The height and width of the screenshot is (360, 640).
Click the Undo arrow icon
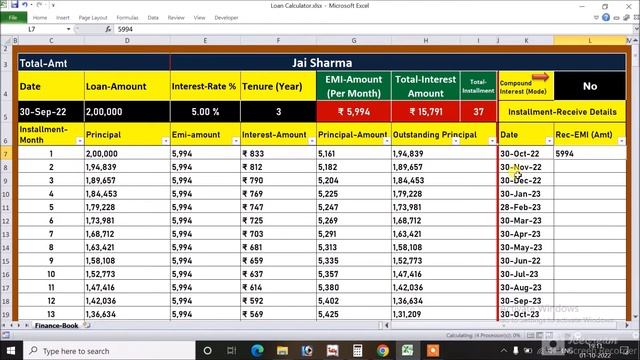pos(25,5)
